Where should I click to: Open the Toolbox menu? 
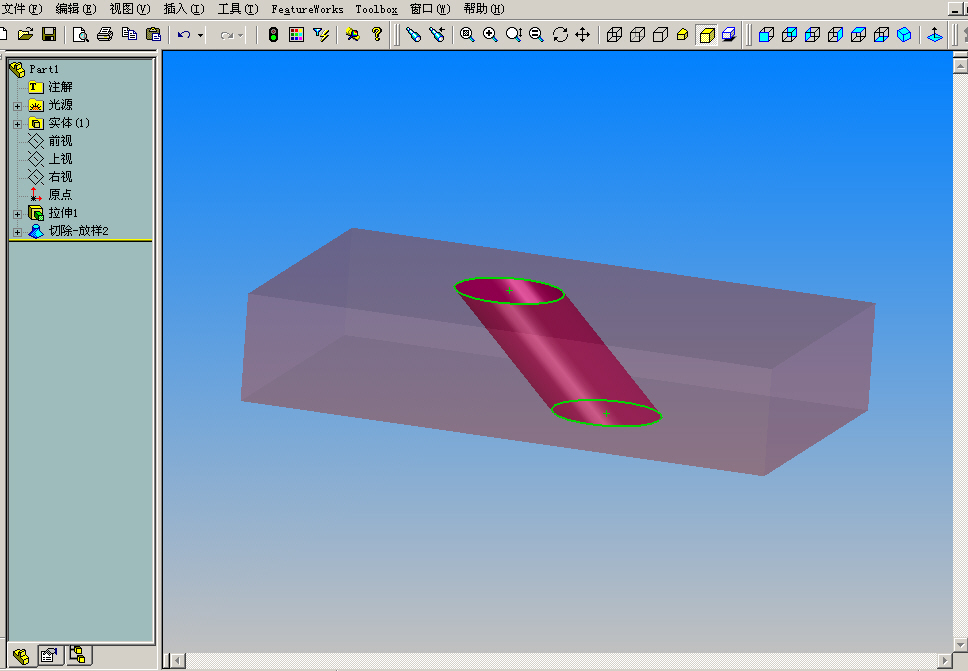click(x=377, y=9)
